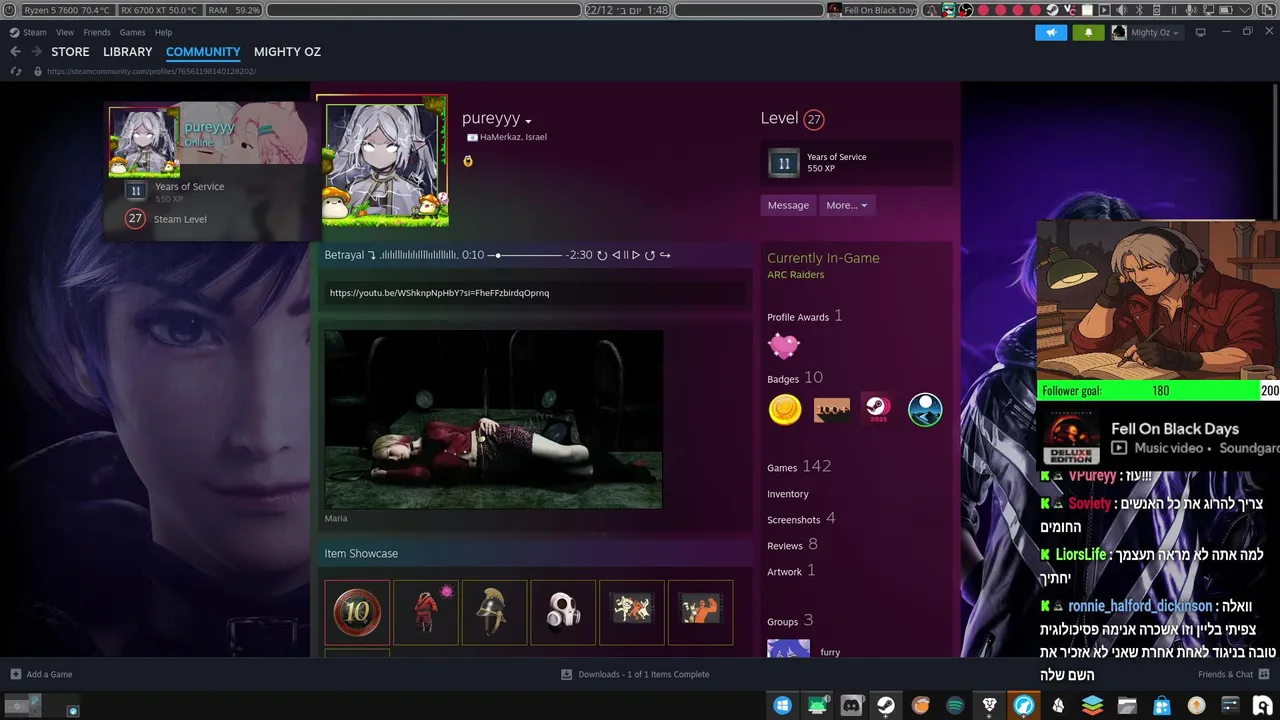
Task: Click the Downloads icon in the bottom bar
Action: point(567,674)
